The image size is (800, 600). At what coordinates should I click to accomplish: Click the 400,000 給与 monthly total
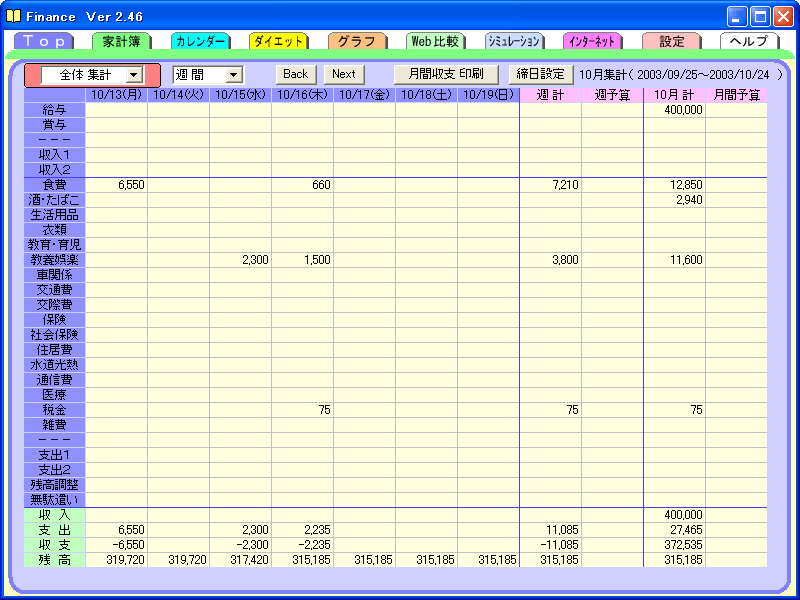tap(674, 110)
